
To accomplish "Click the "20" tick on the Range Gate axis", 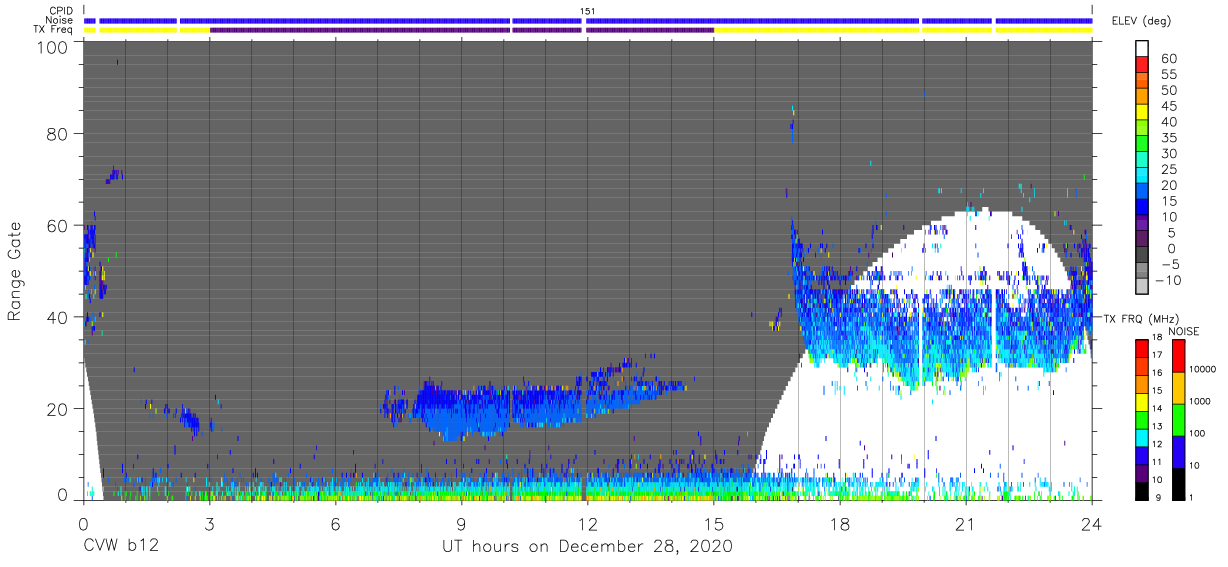I will [x=57, y=409].
